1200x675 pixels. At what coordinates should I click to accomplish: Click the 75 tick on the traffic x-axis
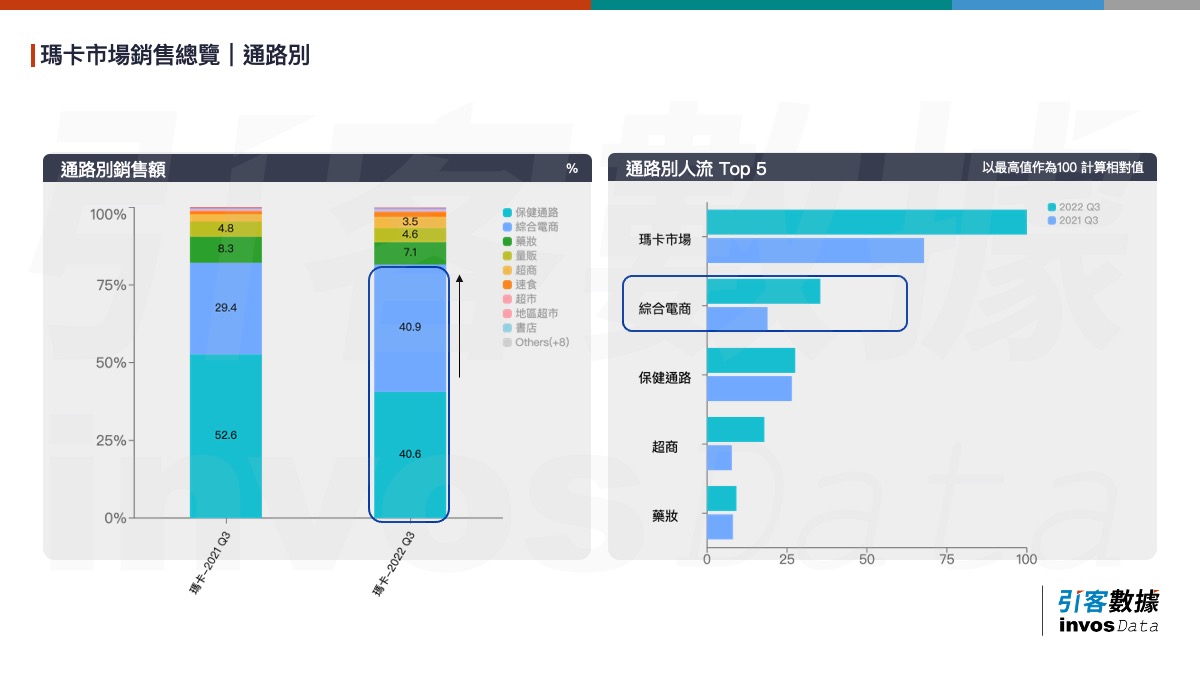point(947,559)
